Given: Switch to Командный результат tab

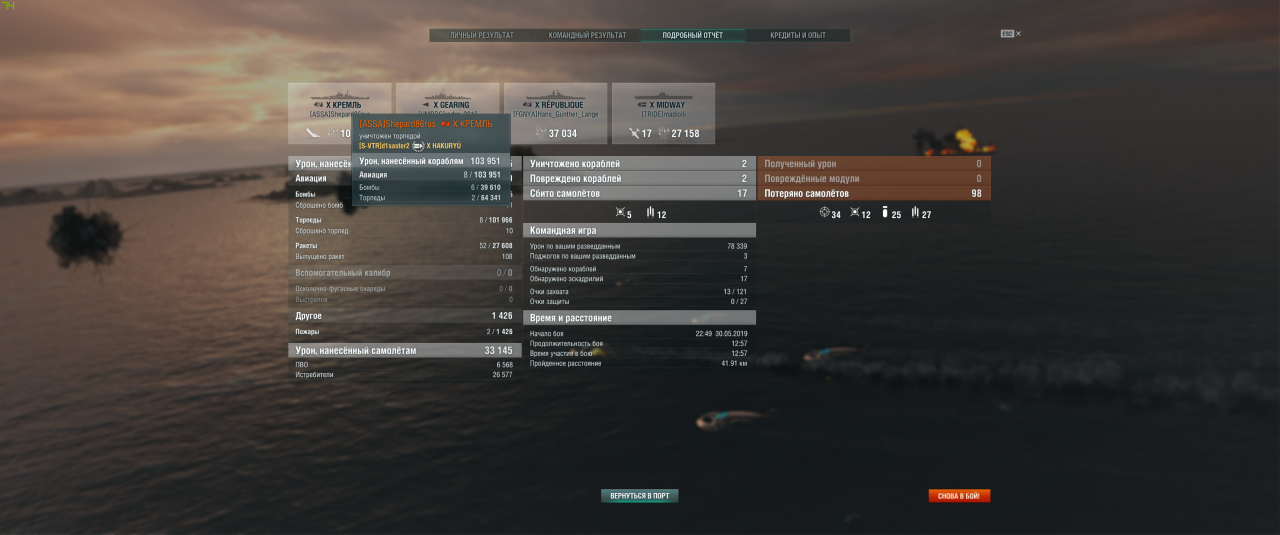Looking at the screenshot, I should click(x=587, y=35).
